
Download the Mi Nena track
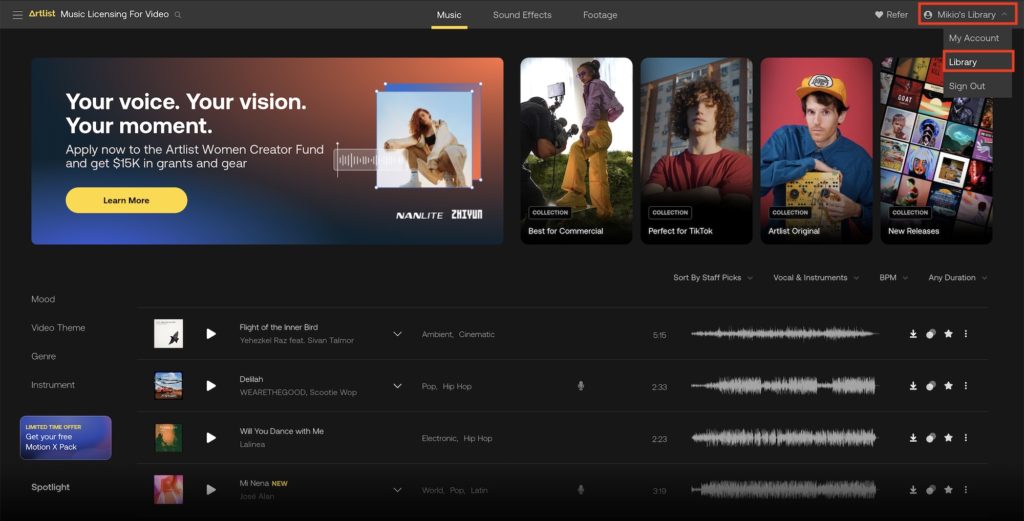point(913,490)
